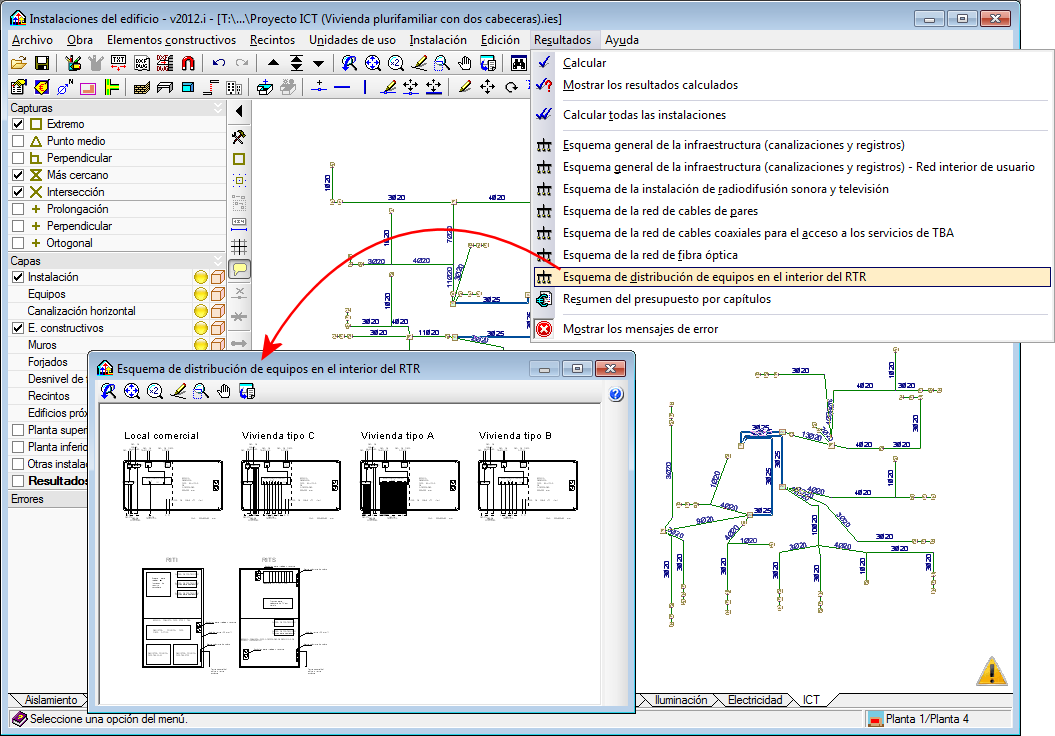Enable the Punto medio snap checkbox

(18, 141)
